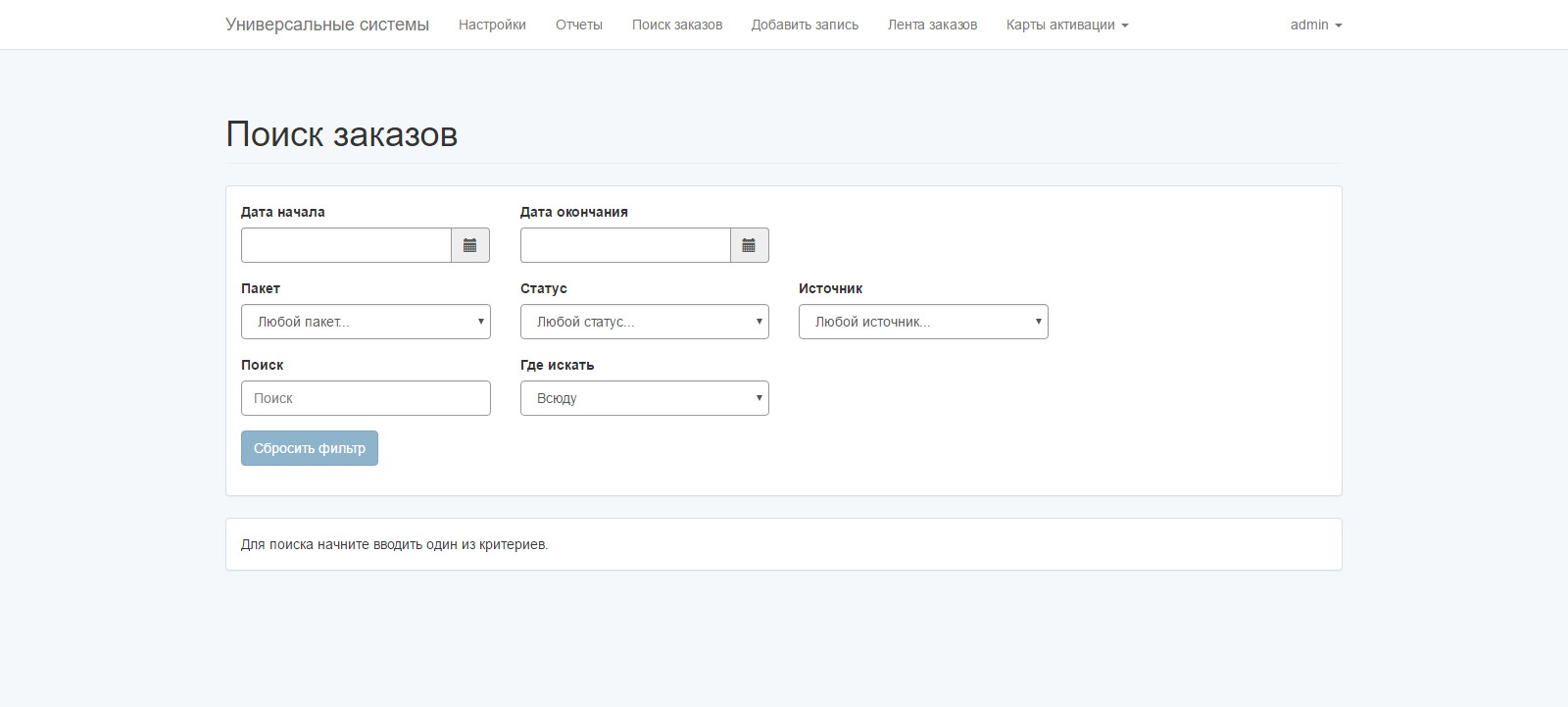The width and height of the screenshot is (1568, 707).
Task: Go to Настройки in the navbar
Action: [492, 25]
